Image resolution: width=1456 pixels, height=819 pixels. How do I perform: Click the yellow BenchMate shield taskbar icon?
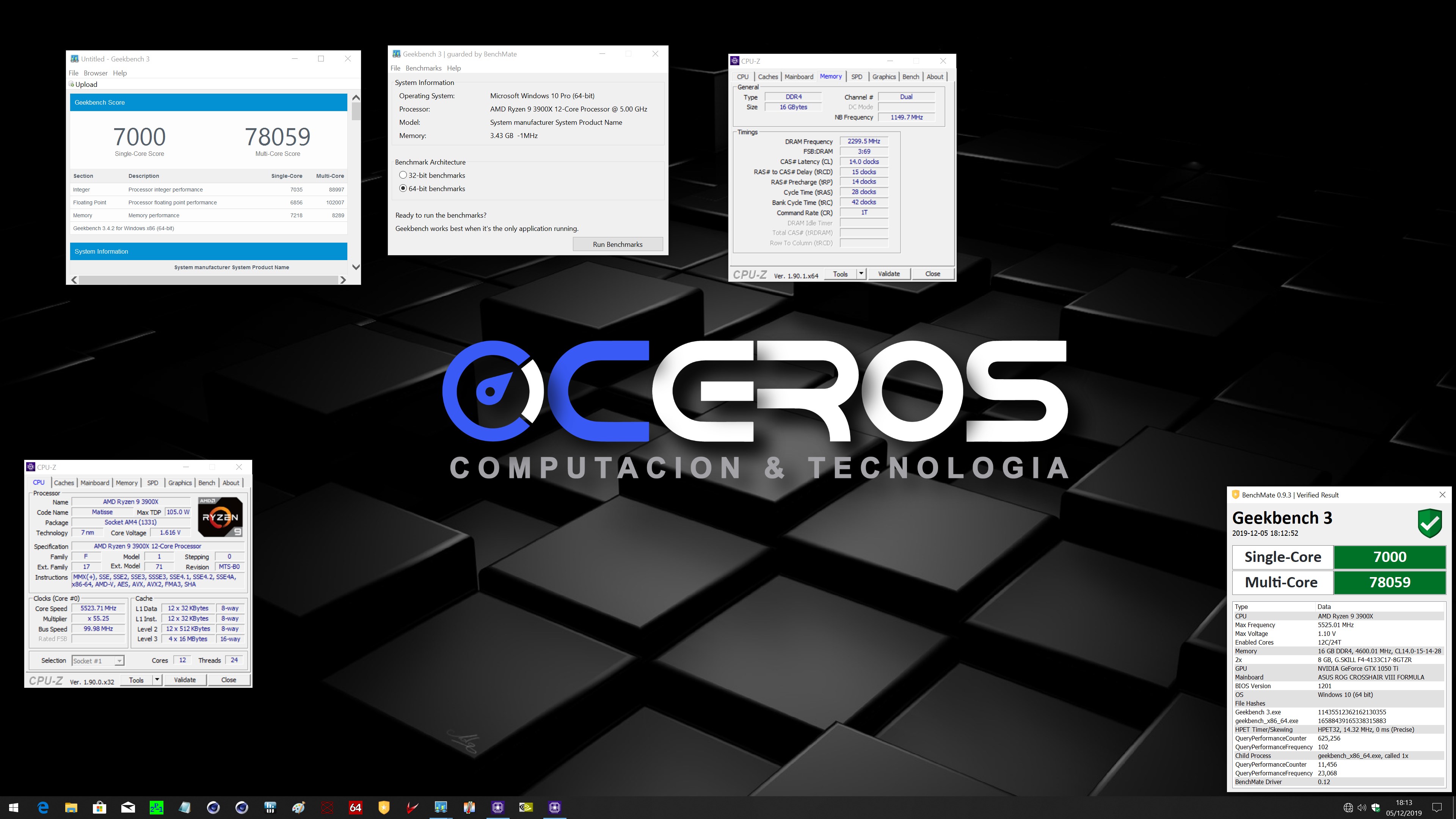click(x=384, y=807)
